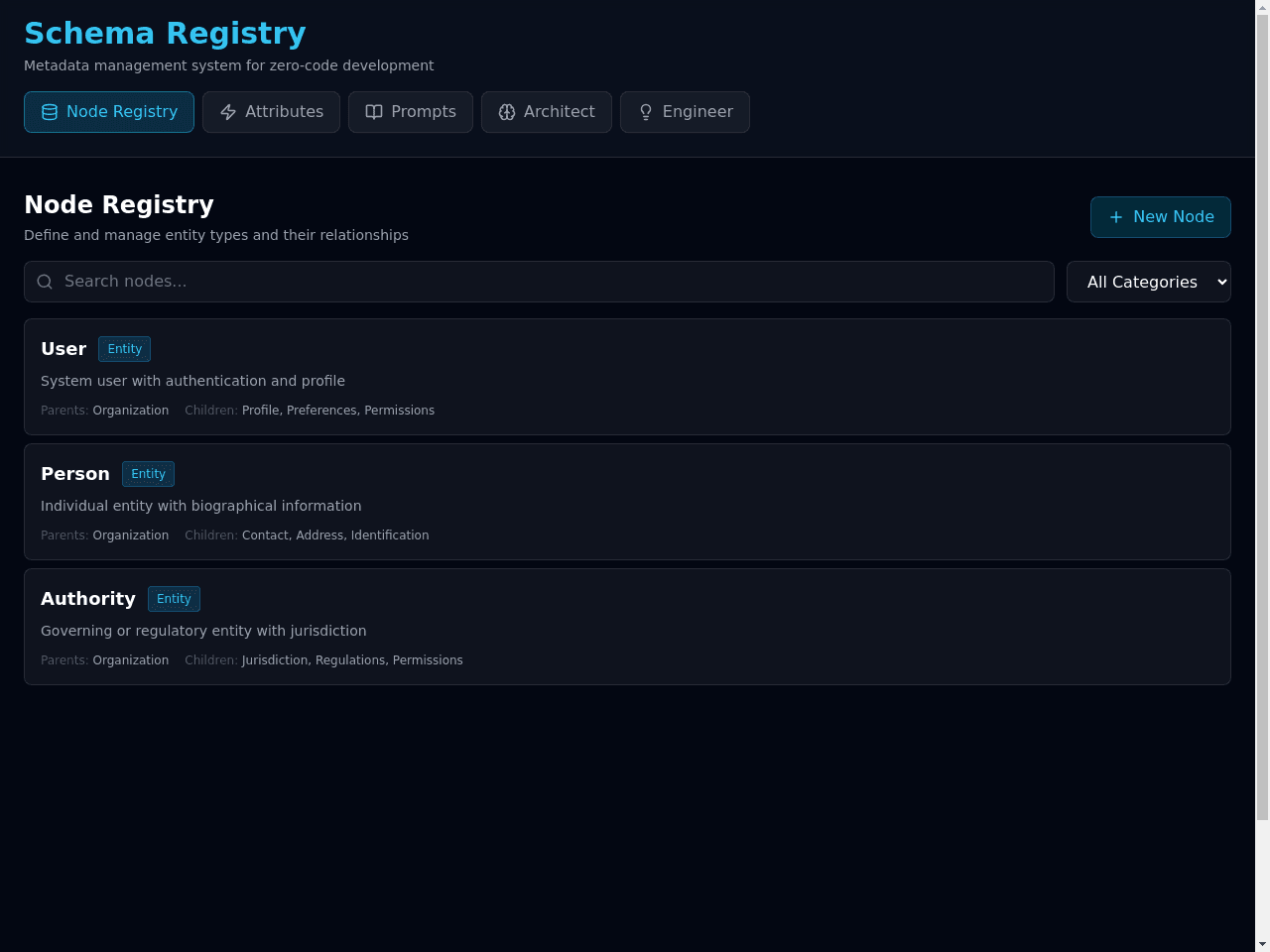Click children list Contact, Address, Identification
The image size is (1270, 952).
click(x=335, y=535)
